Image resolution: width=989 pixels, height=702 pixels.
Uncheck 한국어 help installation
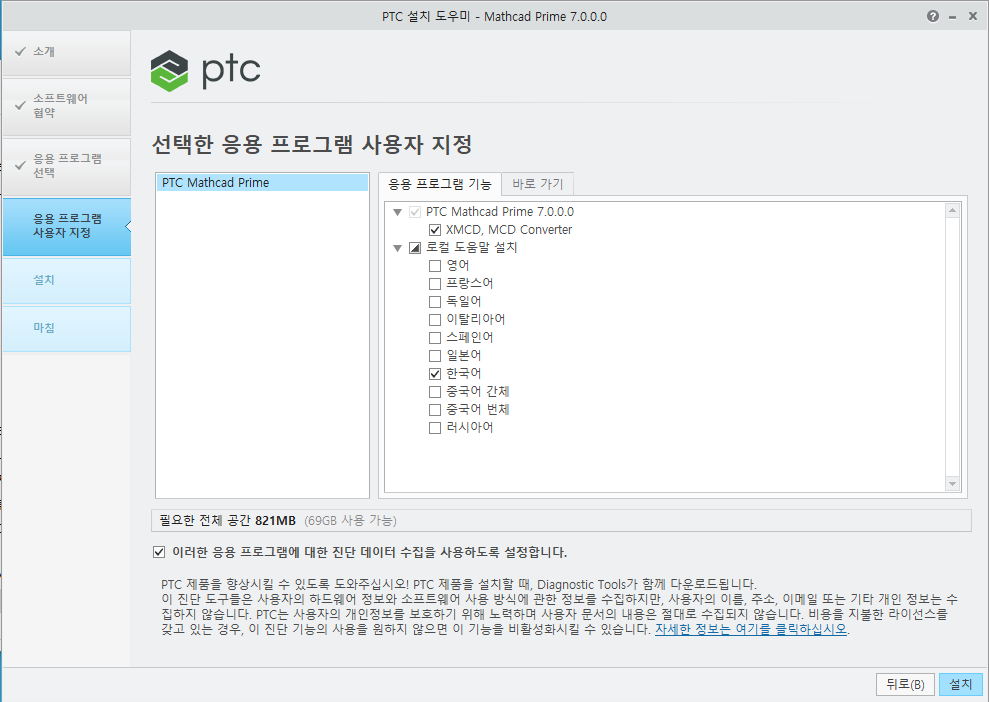click(435, 373)
